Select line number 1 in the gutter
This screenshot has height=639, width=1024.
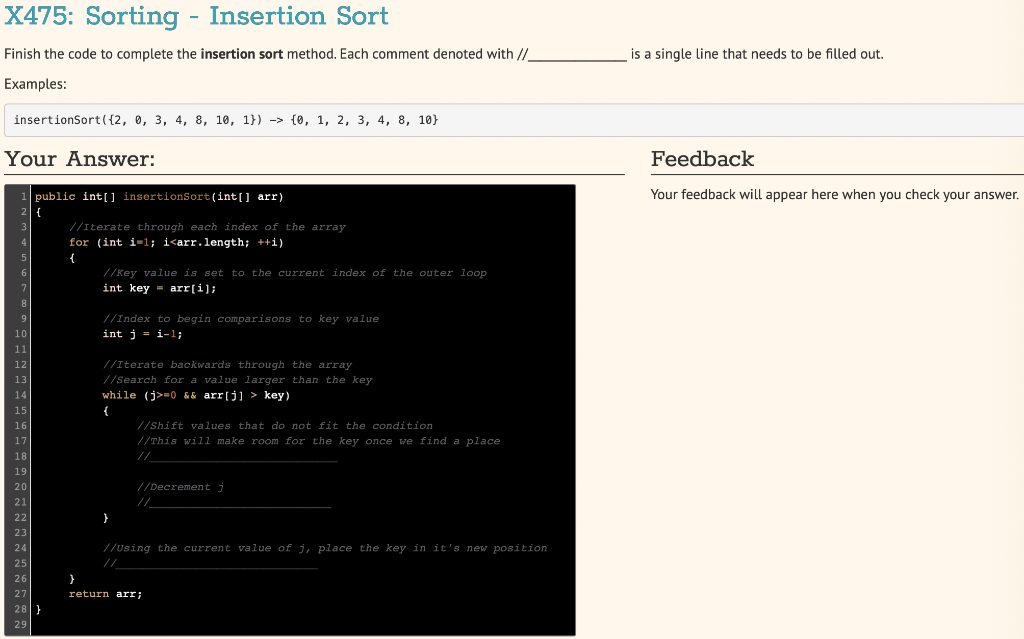[x=24, y=196]
